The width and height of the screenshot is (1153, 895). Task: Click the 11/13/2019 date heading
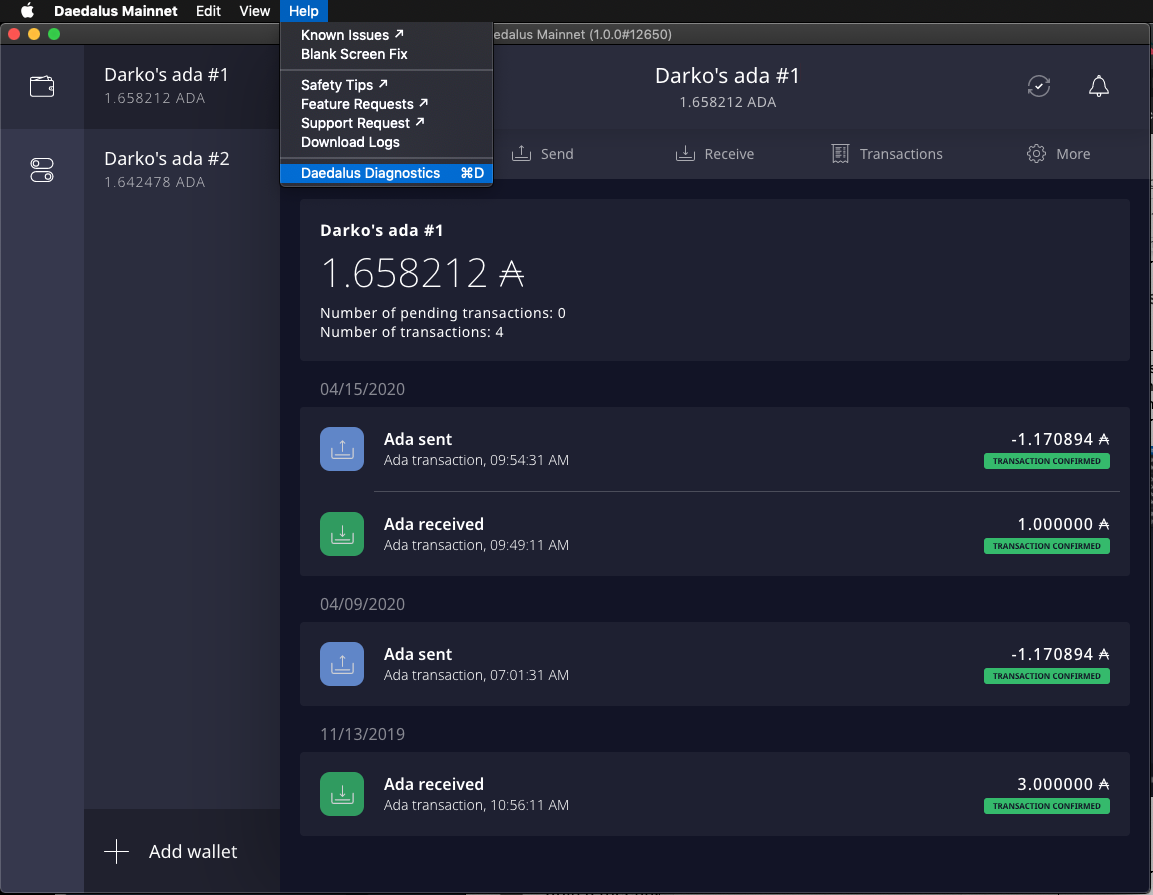tap(363, 734)
